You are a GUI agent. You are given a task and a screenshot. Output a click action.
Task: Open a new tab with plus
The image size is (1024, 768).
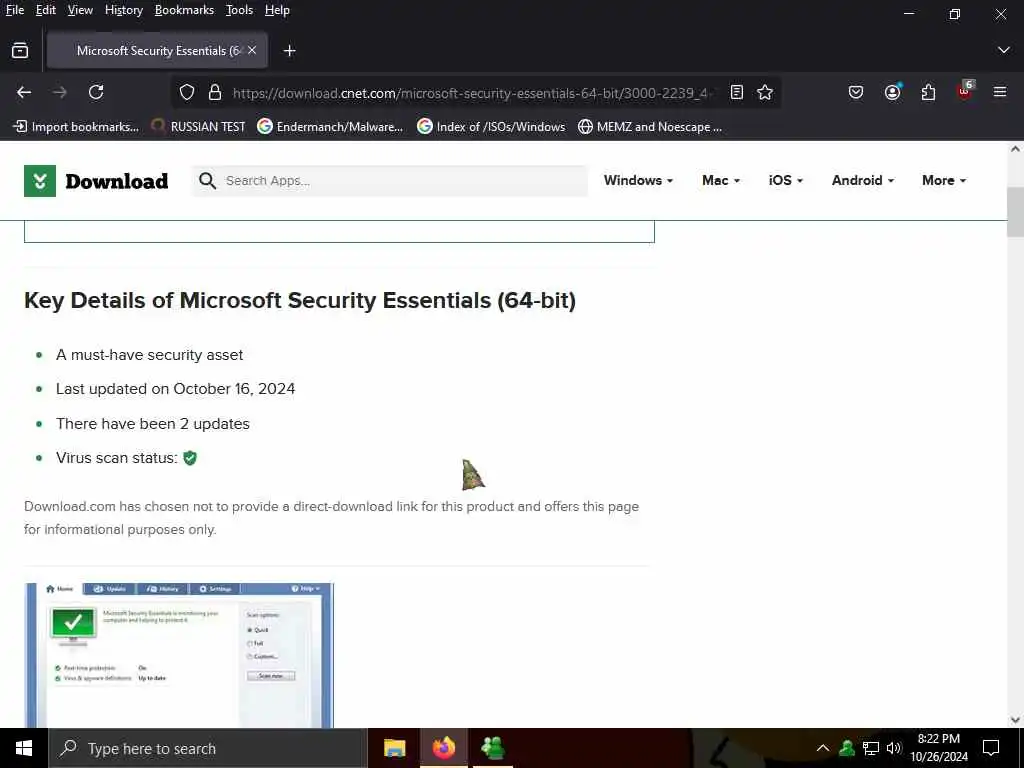click(x=289, y=50)
